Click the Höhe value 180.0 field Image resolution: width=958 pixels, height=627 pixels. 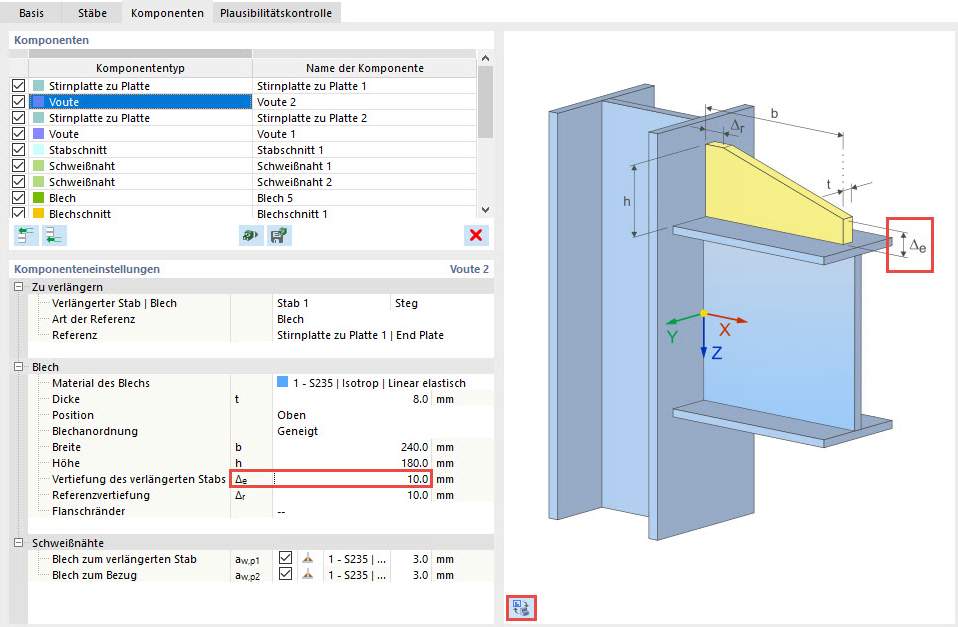click(352, 463)
